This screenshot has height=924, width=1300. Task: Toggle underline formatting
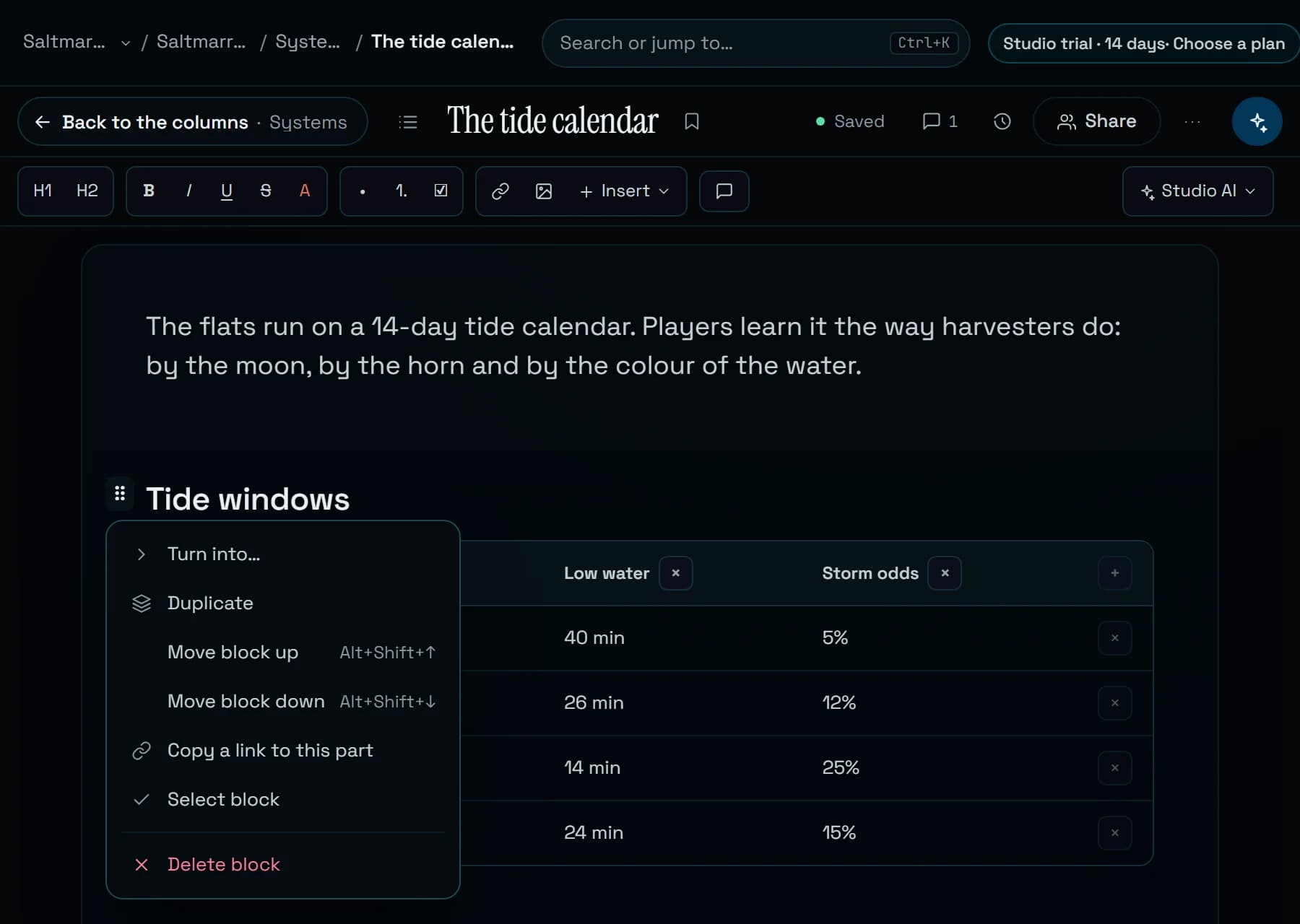[x=227, y=191]
